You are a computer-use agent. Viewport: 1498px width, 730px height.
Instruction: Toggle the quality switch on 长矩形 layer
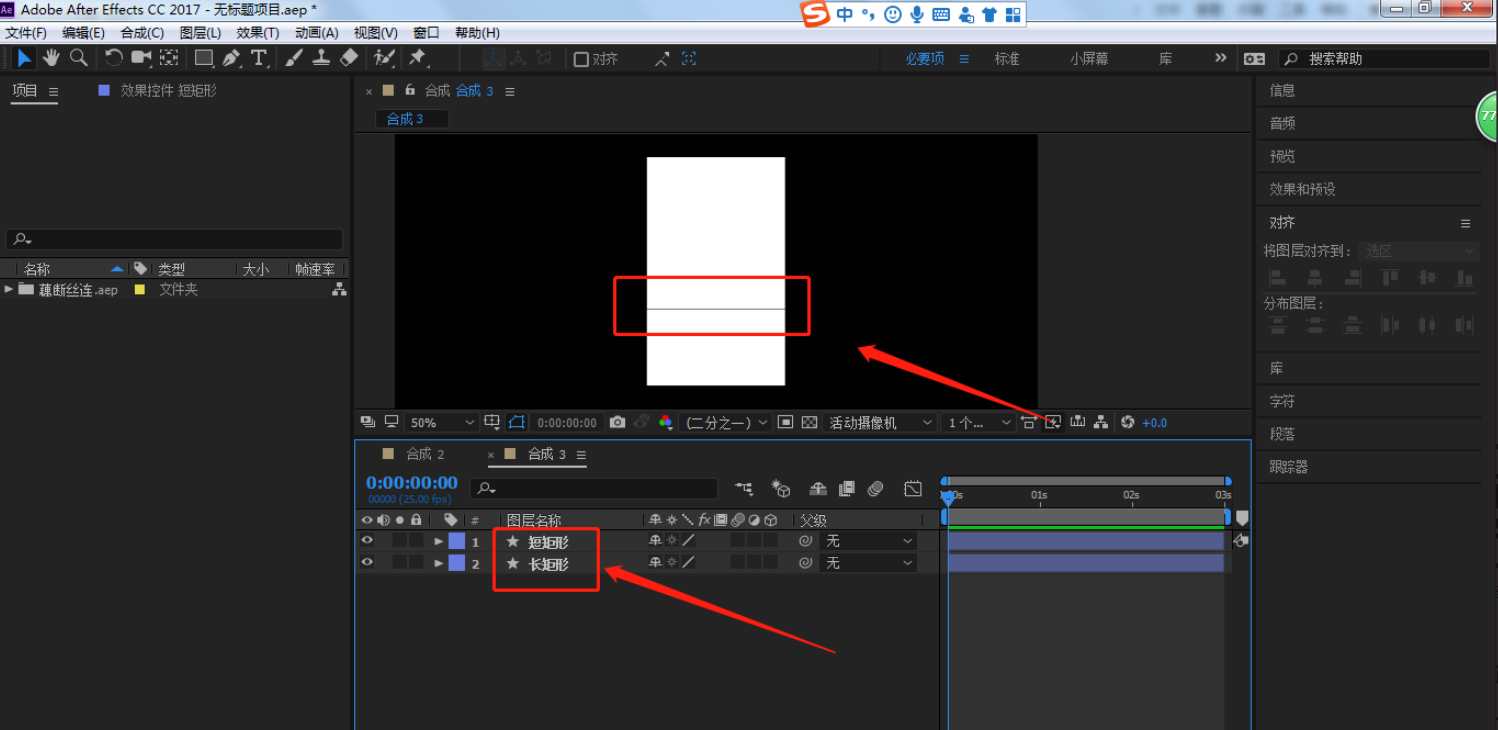pos(688,563)
